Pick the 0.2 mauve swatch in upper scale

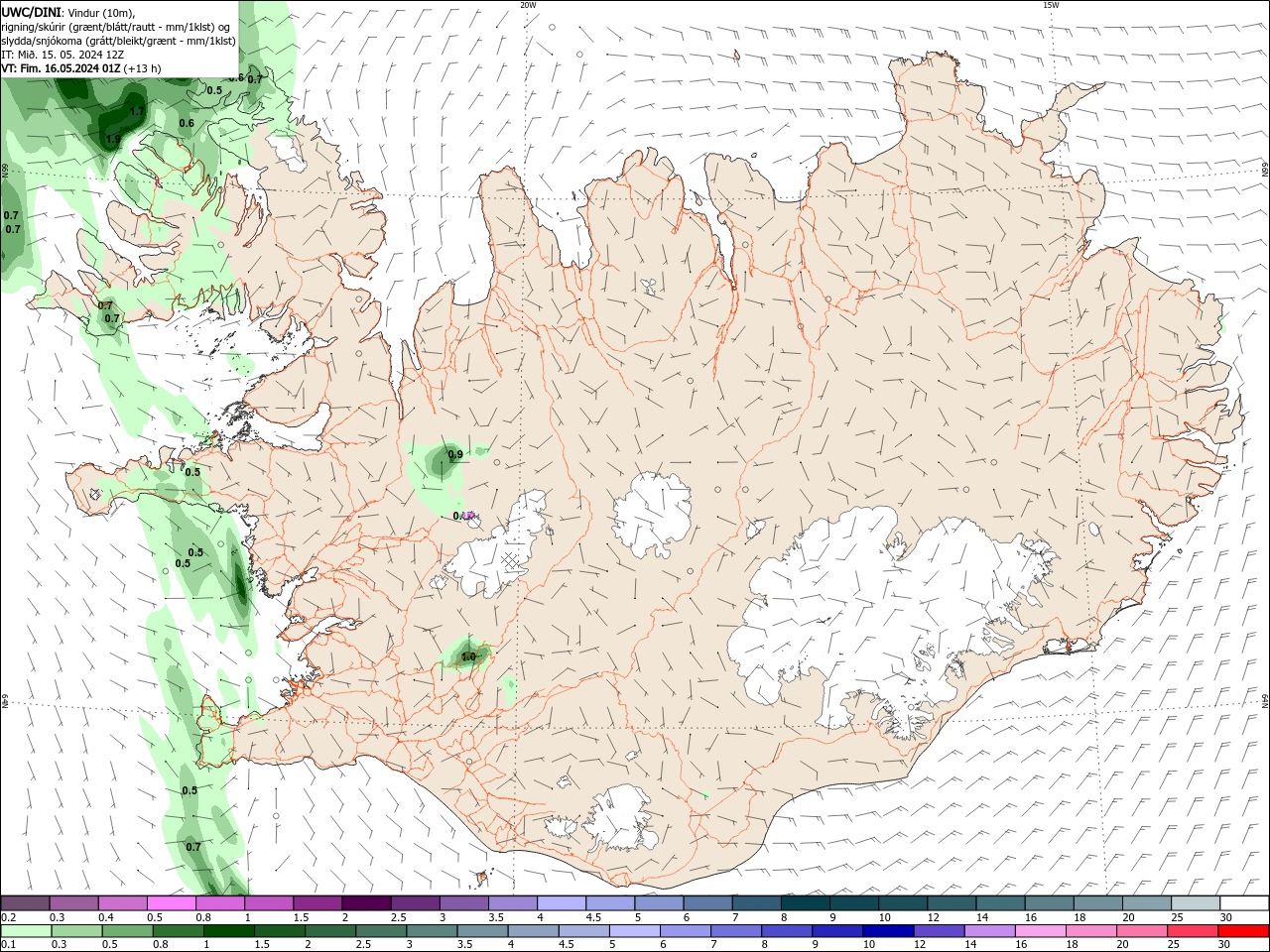pyautogui.click(x=25, y=903)
